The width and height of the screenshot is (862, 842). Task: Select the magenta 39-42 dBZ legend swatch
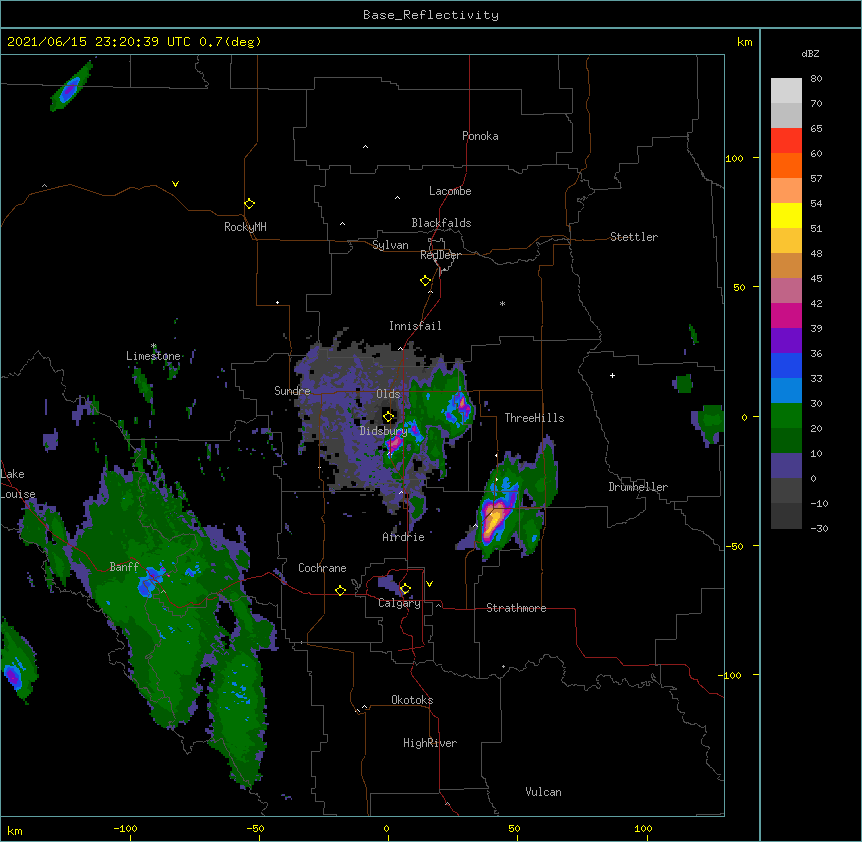[x=786, y=315]
